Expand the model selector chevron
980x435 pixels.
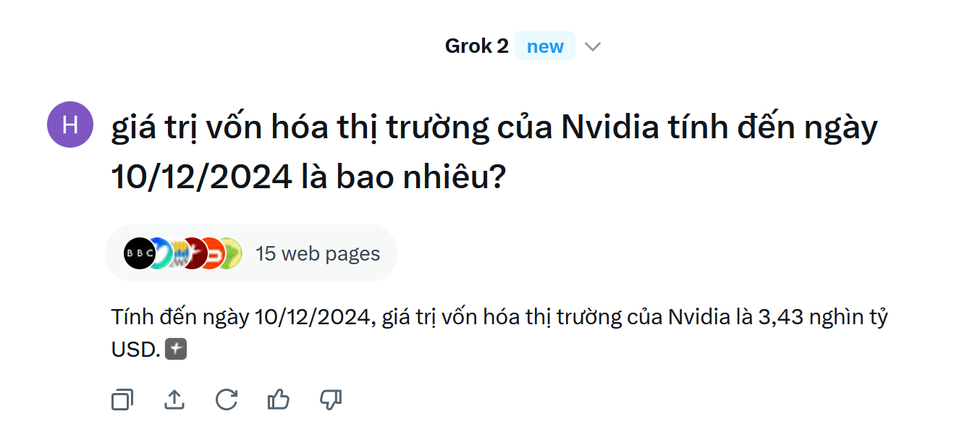pyautogui.click(x=592, y=47)
